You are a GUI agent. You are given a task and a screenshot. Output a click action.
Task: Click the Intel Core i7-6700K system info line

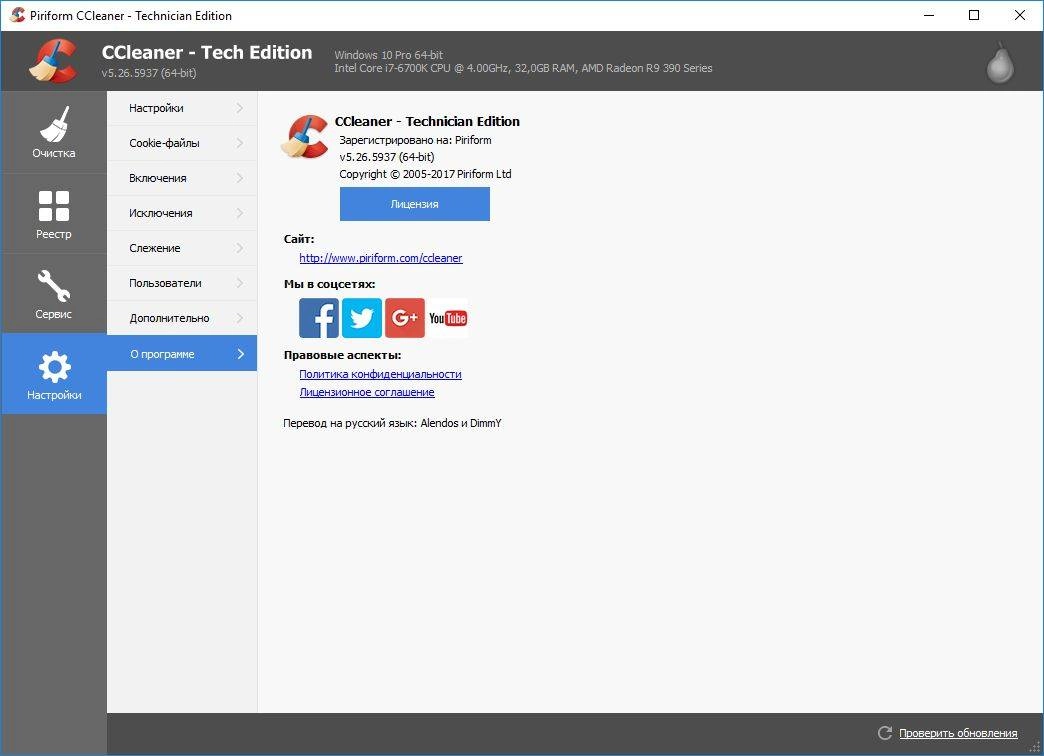(523, 68)
